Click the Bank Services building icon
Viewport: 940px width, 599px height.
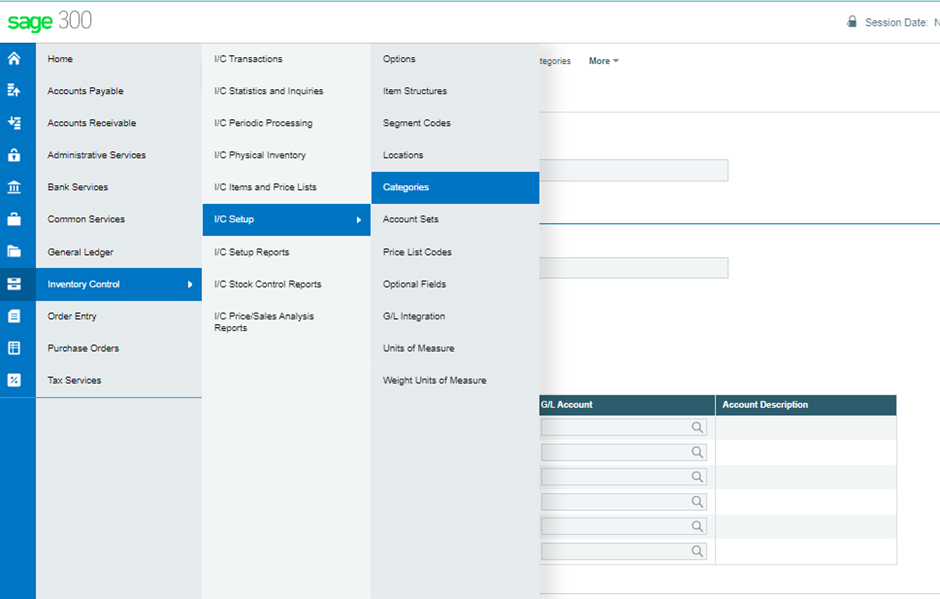click(x=14, y=187)
